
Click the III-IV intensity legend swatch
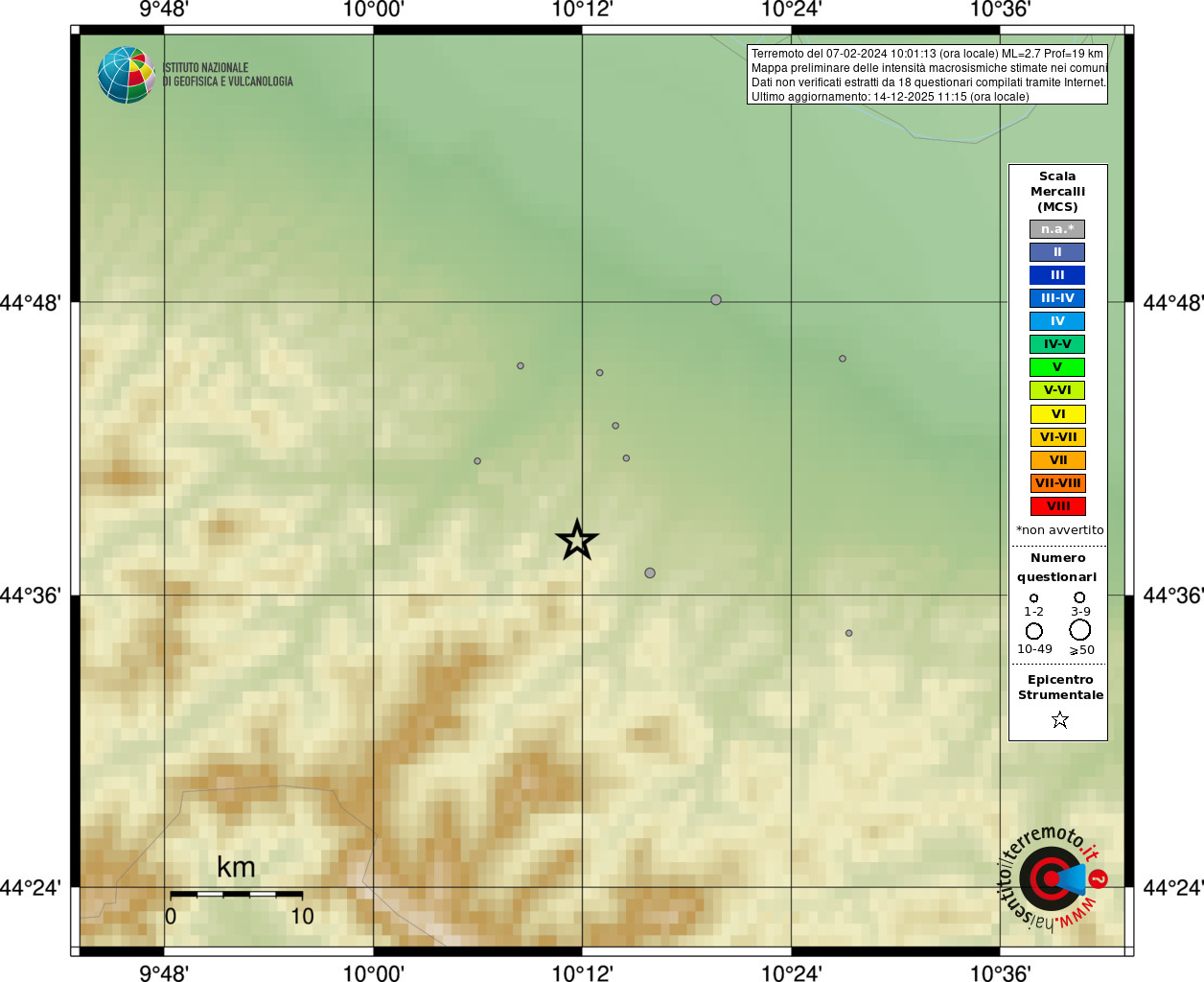pyautogui.click(x=1057, y=298)
